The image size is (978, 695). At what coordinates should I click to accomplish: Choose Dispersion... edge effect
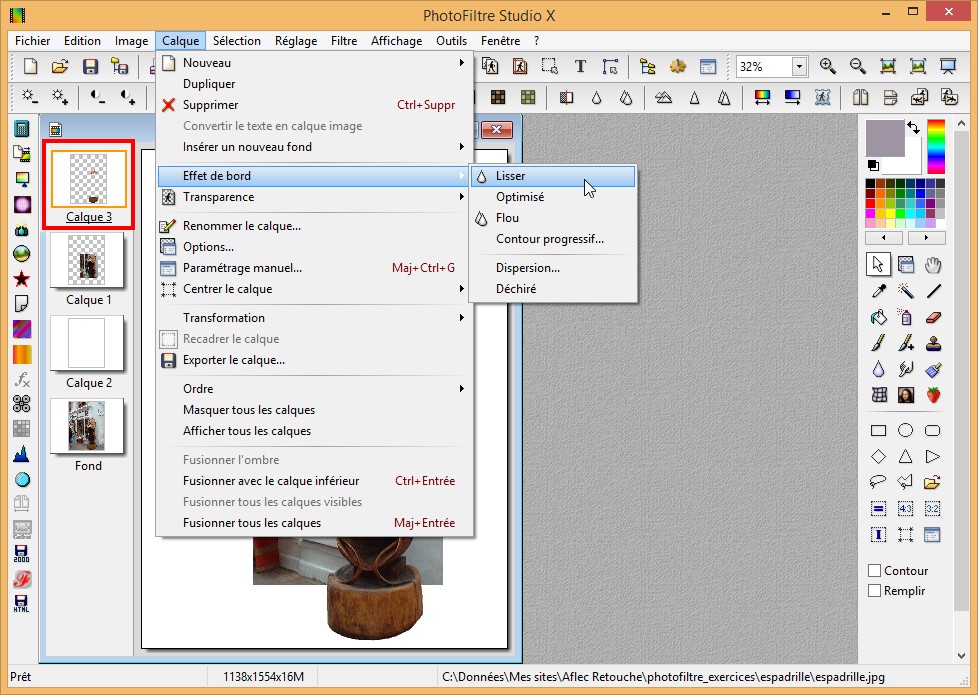[553, 268]
